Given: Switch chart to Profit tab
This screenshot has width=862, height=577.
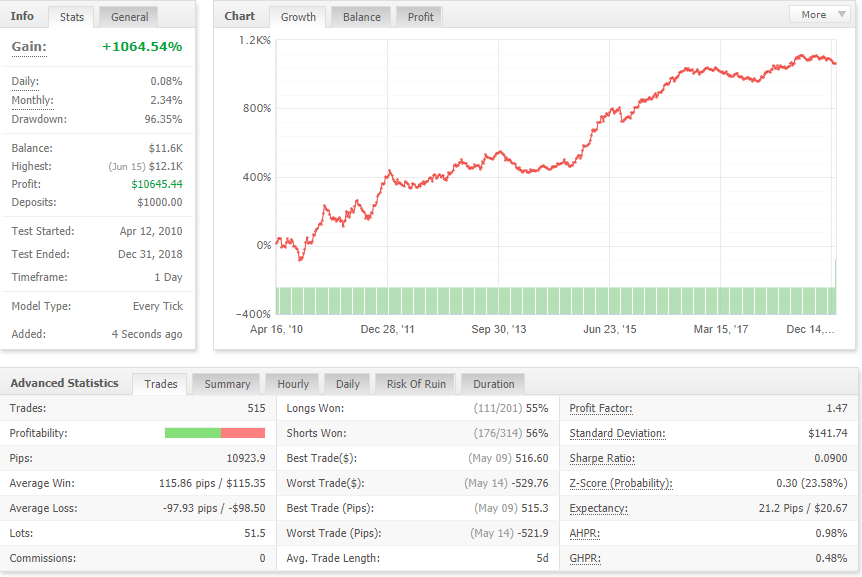Looking at the screenshot, I should click(421, 17).
